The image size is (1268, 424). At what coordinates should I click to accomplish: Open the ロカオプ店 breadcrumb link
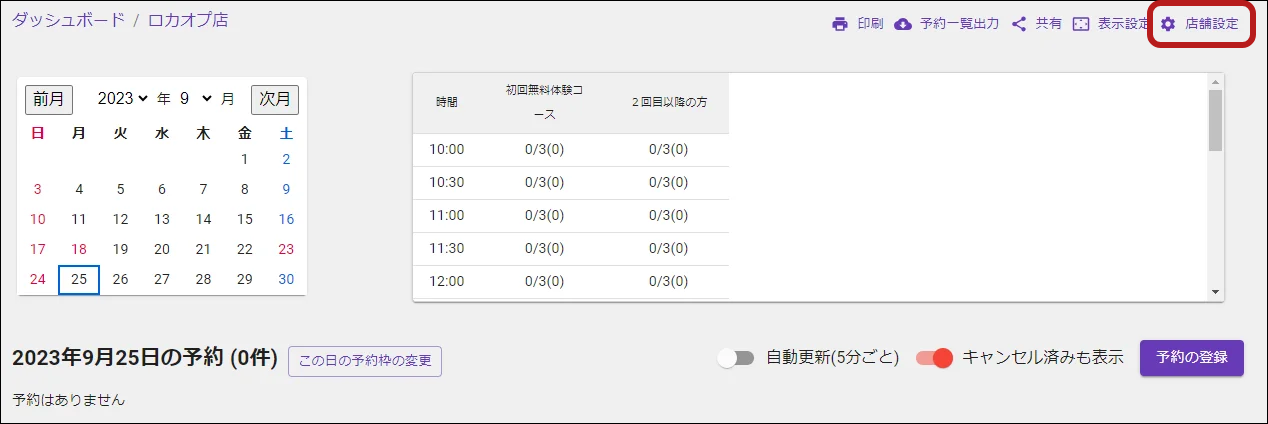[x=188, y=20]
